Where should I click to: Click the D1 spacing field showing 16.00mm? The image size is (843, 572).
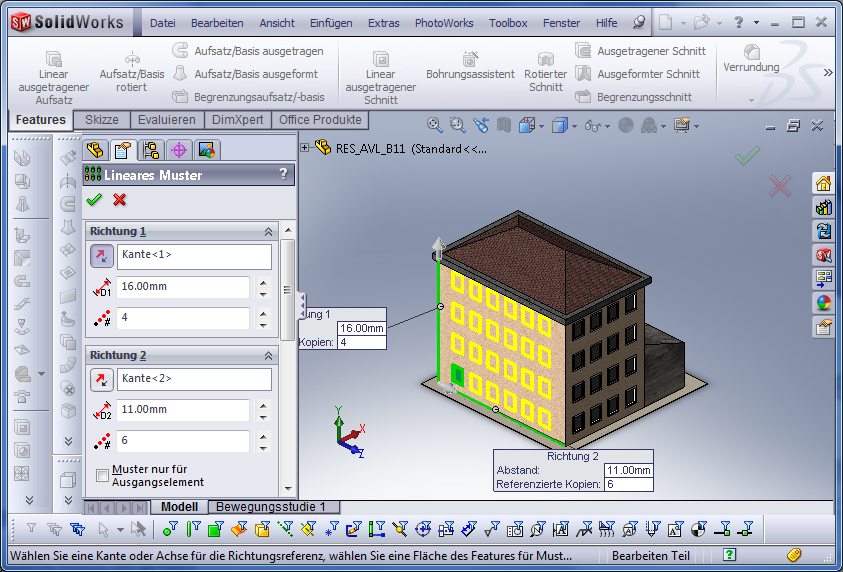(183, 287)
